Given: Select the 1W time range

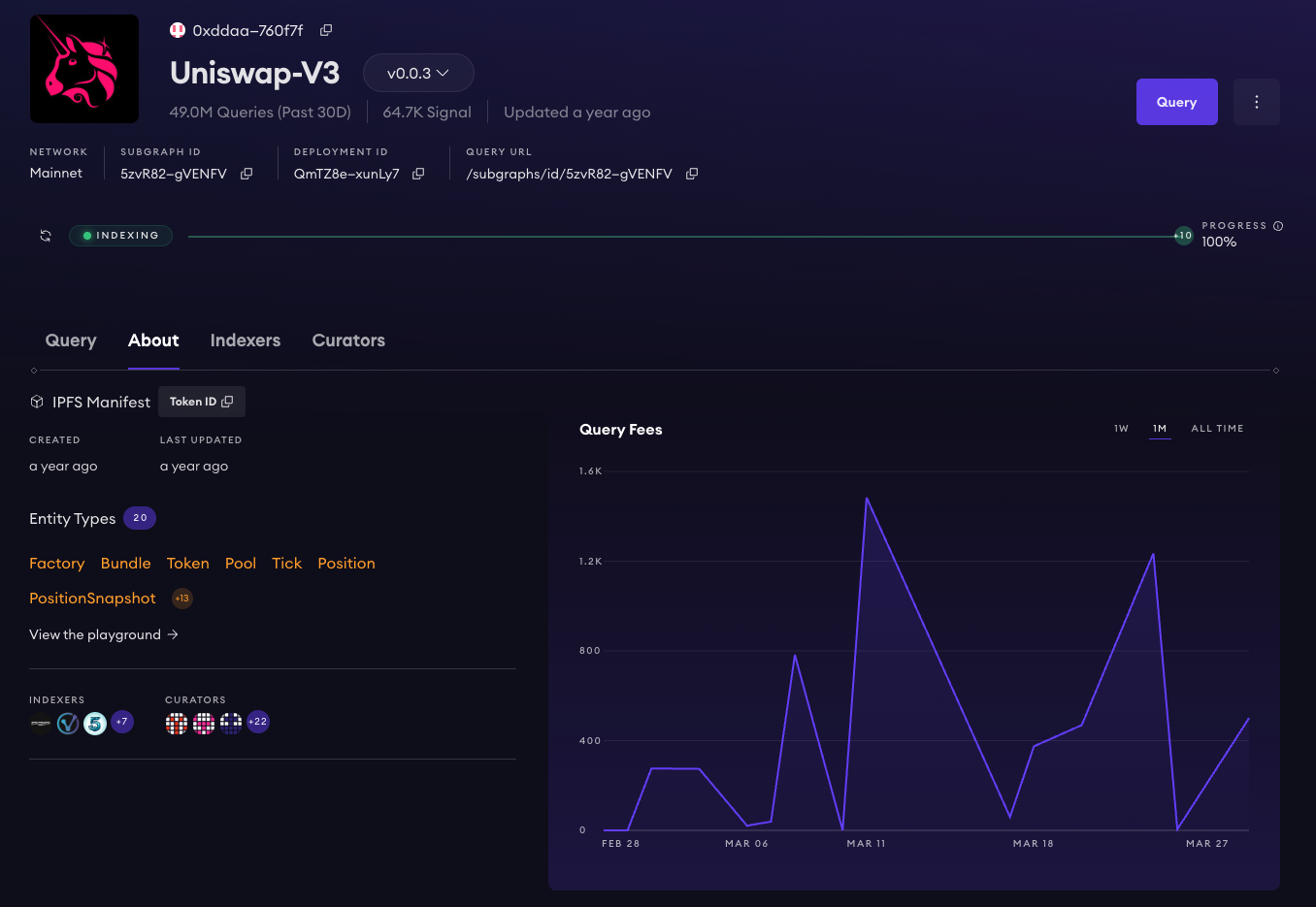Looking at the screenshot, I should tap(1121, 428).
